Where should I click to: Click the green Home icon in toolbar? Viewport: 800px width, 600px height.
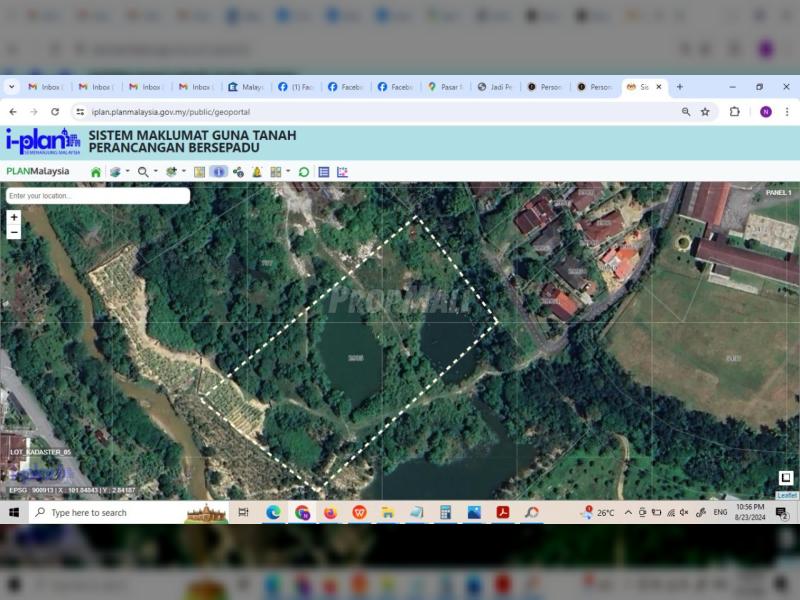click(96, 172)
